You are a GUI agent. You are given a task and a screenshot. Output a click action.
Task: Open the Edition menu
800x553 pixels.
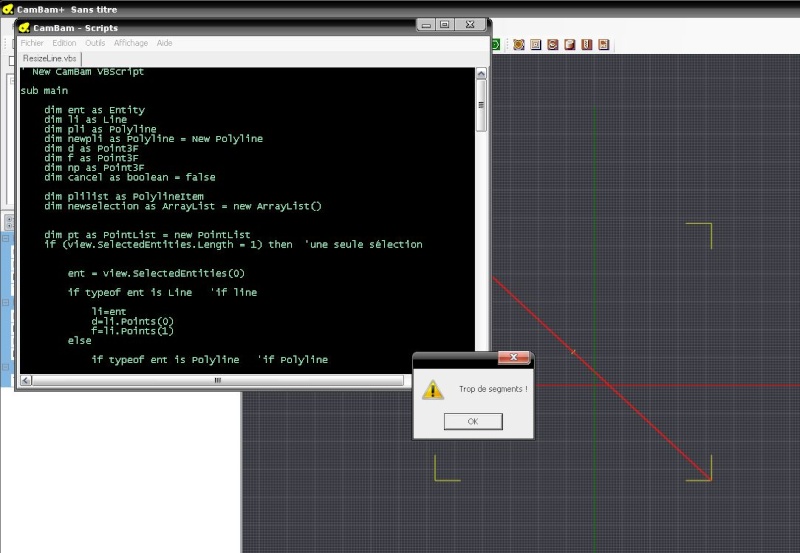point(64,43)
